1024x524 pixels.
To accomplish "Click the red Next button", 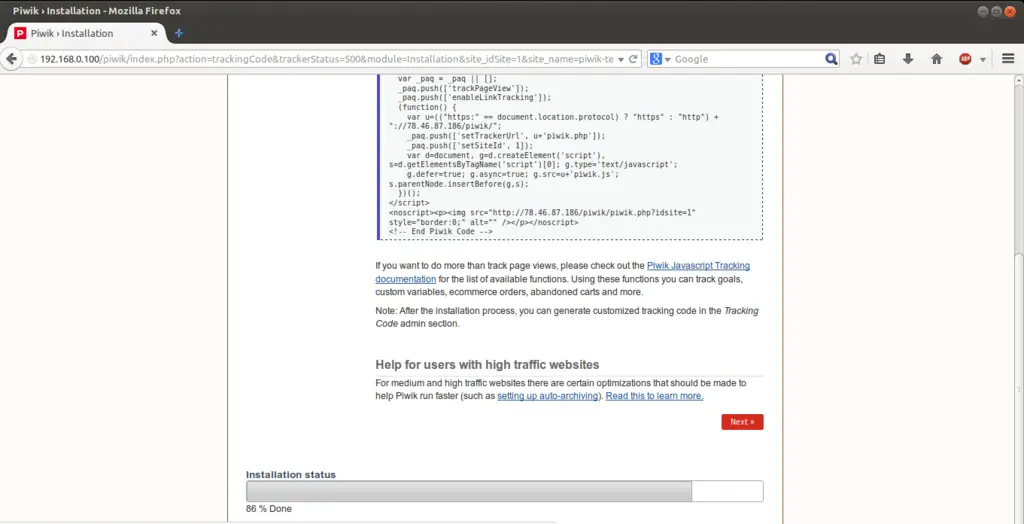I will coord(742,422).
